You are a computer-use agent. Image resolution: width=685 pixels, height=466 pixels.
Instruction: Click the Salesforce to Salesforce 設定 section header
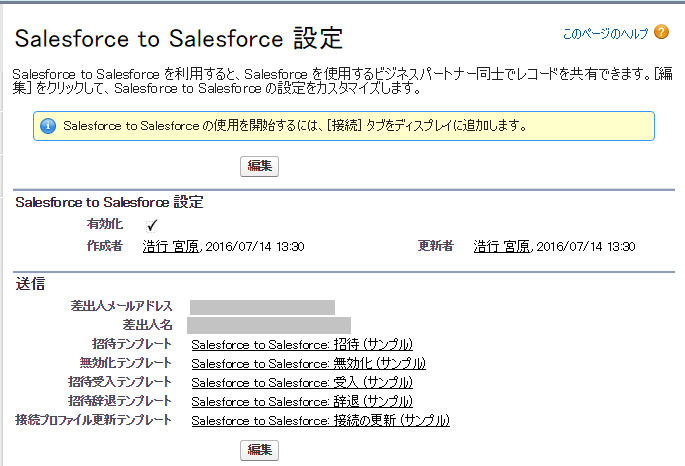pos(110,202)
